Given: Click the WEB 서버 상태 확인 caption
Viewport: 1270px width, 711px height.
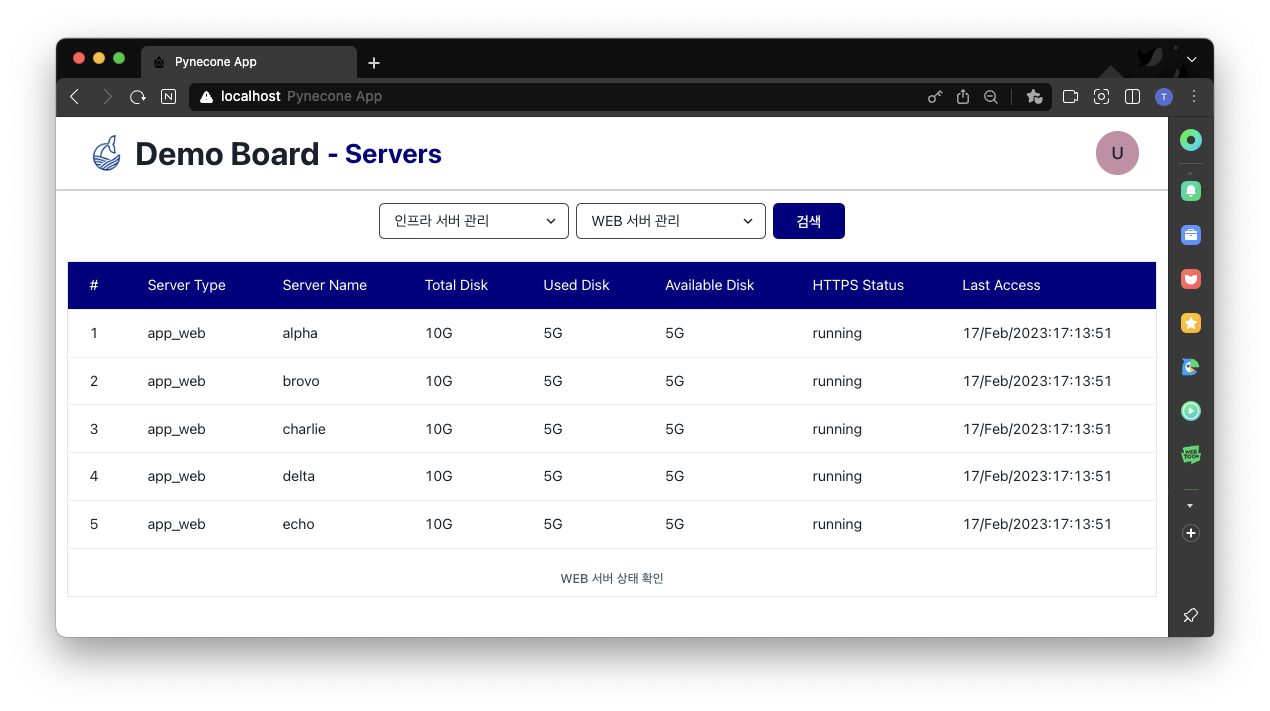Looking at the screenshot, I should [612, 578].
